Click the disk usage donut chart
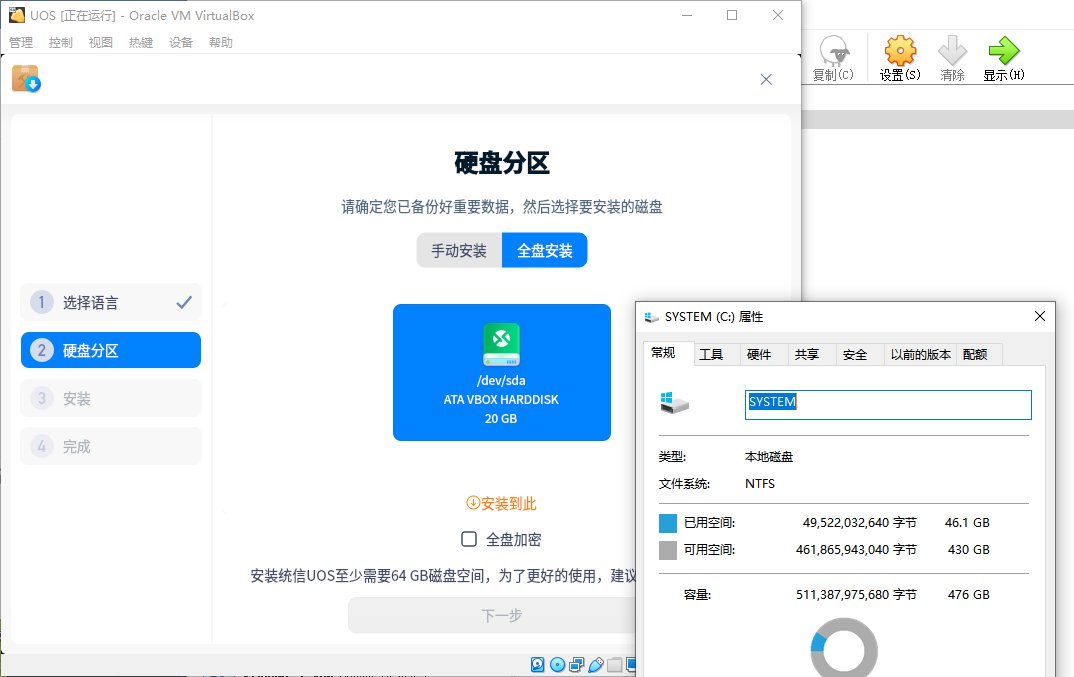The width and height of the screenshot is (1074, 677). coord(844,648)
